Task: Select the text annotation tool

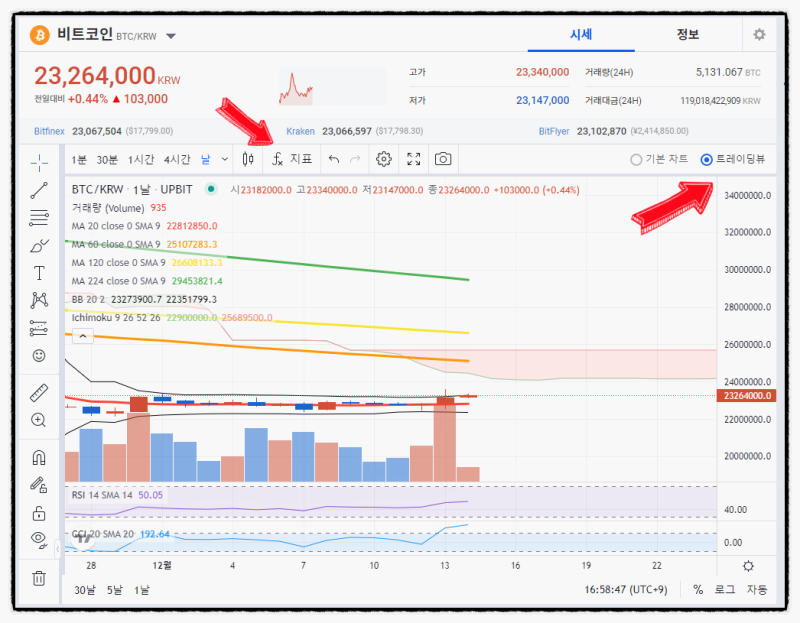Action: (39, 273)
